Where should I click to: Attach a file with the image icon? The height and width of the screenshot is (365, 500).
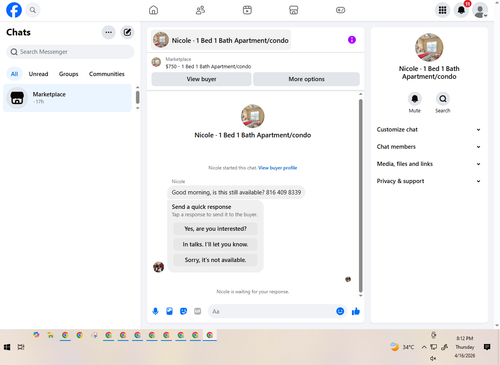click(x=169, y=311)
